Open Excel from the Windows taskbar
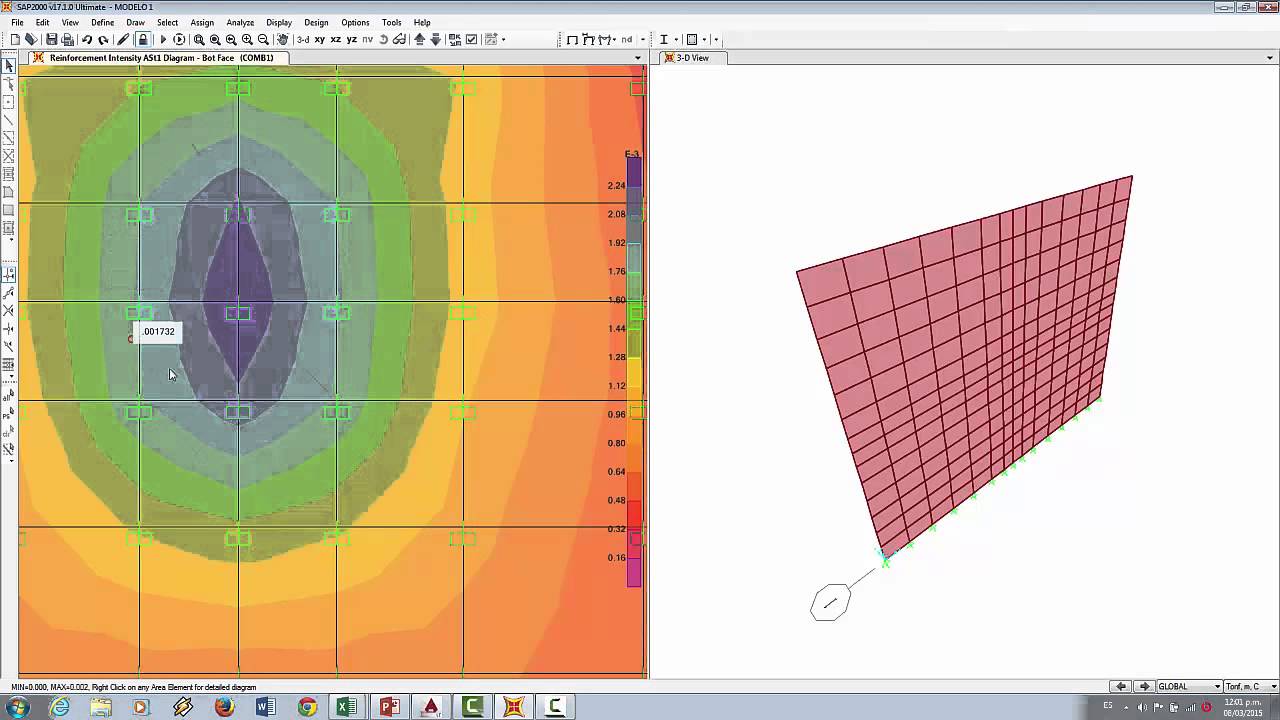This screenshot has width=1280, height=720. (x=347, y=707)
